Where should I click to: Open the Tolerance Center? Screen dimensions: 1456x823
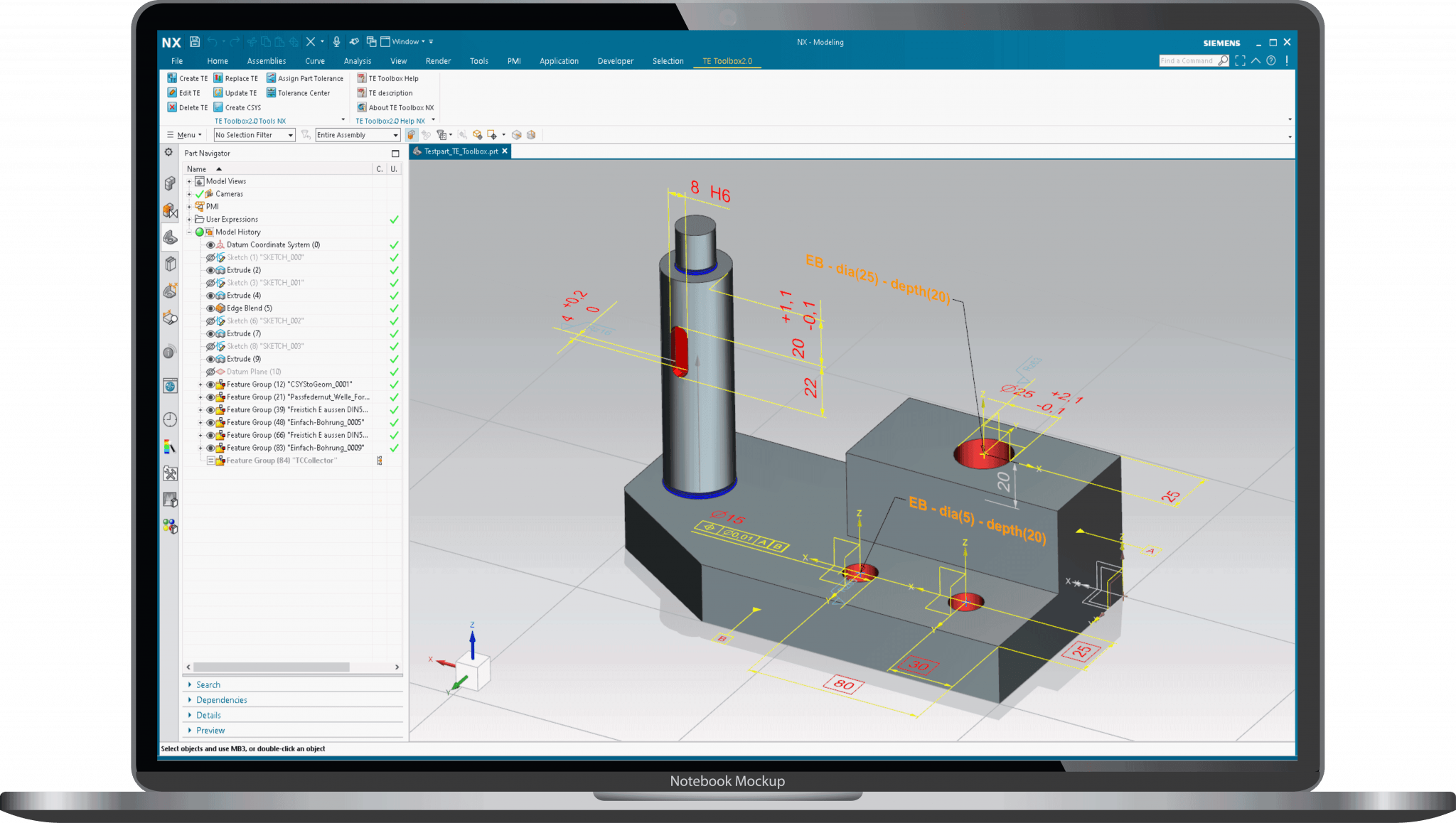[x=304, y=92]
